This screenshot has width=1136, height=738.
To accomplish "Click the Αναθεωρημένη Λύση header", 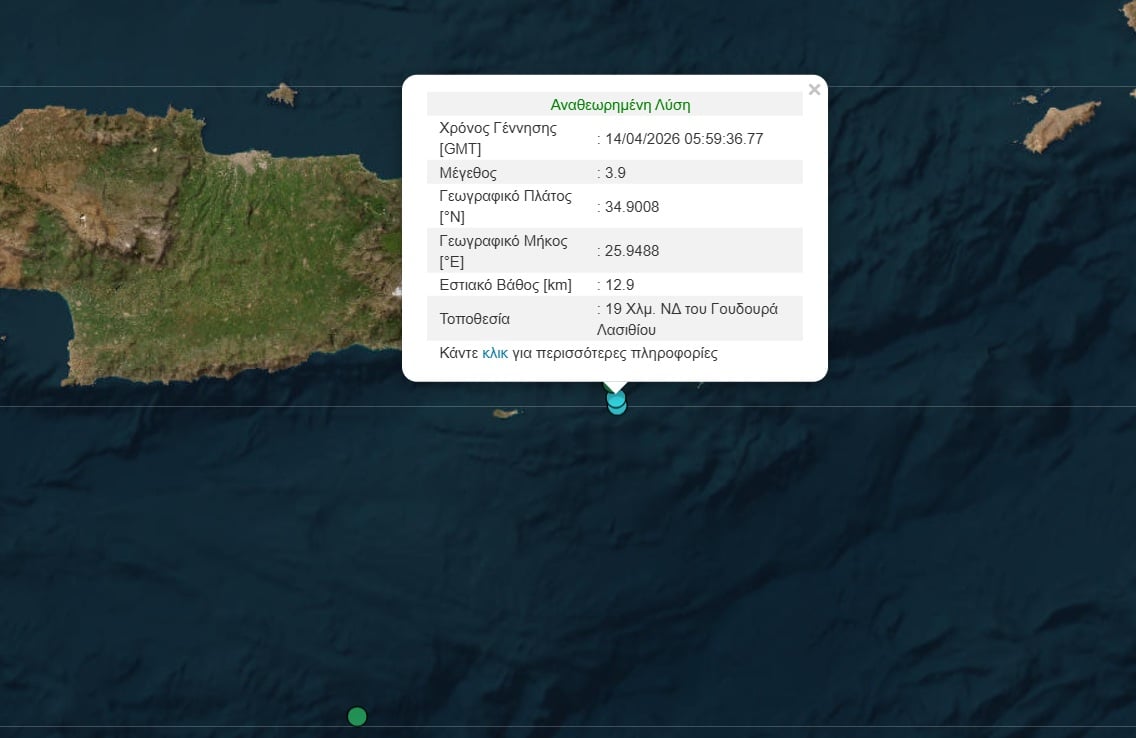I will (620, 104).
